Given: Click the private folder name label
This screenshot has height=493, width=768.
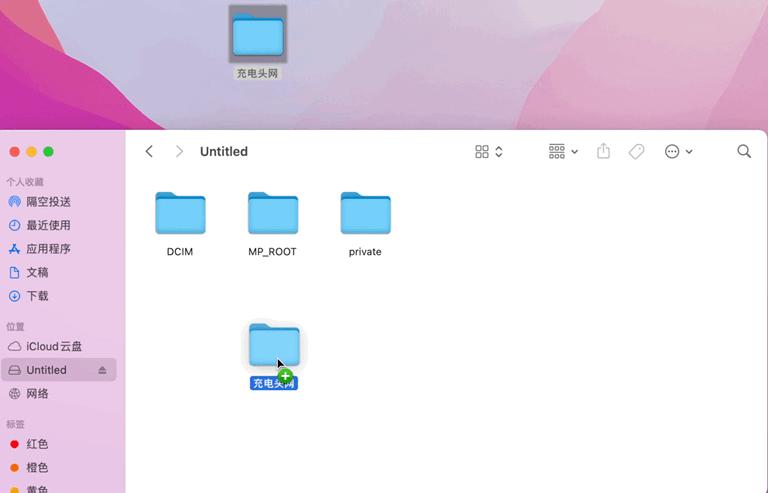Looking at the screenshot, I should (x=365, y=252).
